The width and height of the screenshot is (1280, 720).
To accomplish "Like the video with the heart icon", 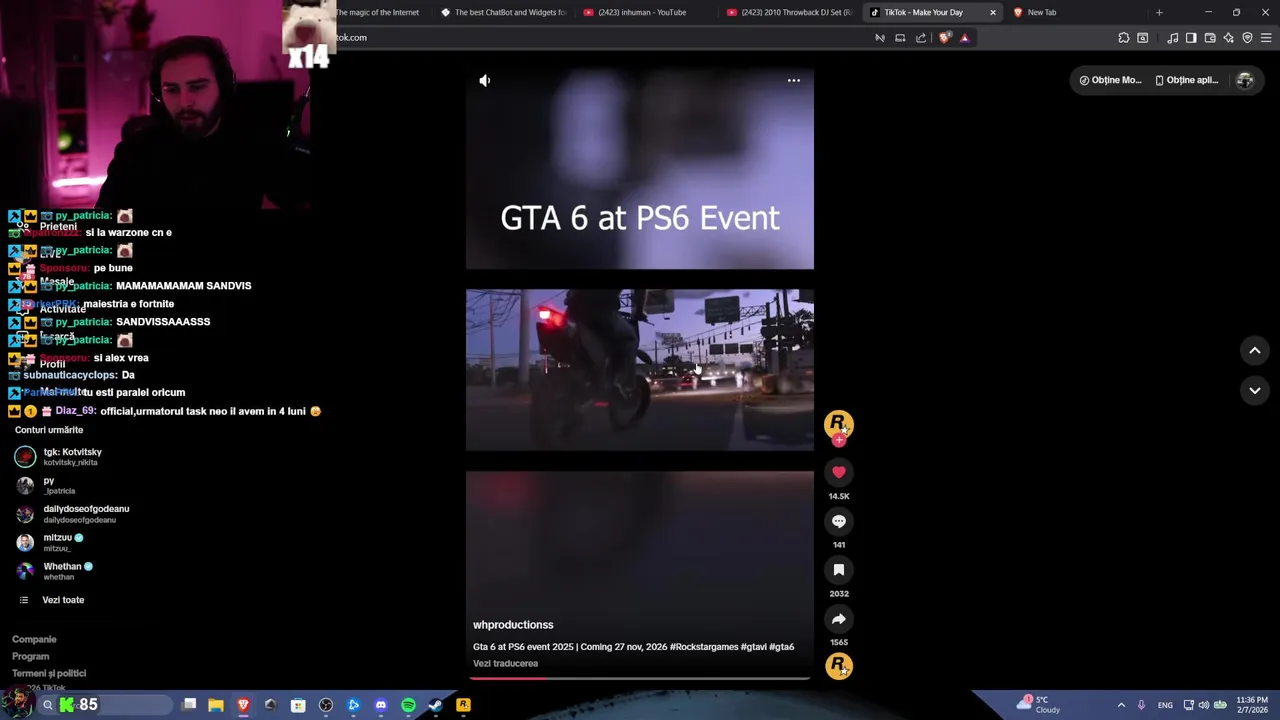I will (839, 472).
